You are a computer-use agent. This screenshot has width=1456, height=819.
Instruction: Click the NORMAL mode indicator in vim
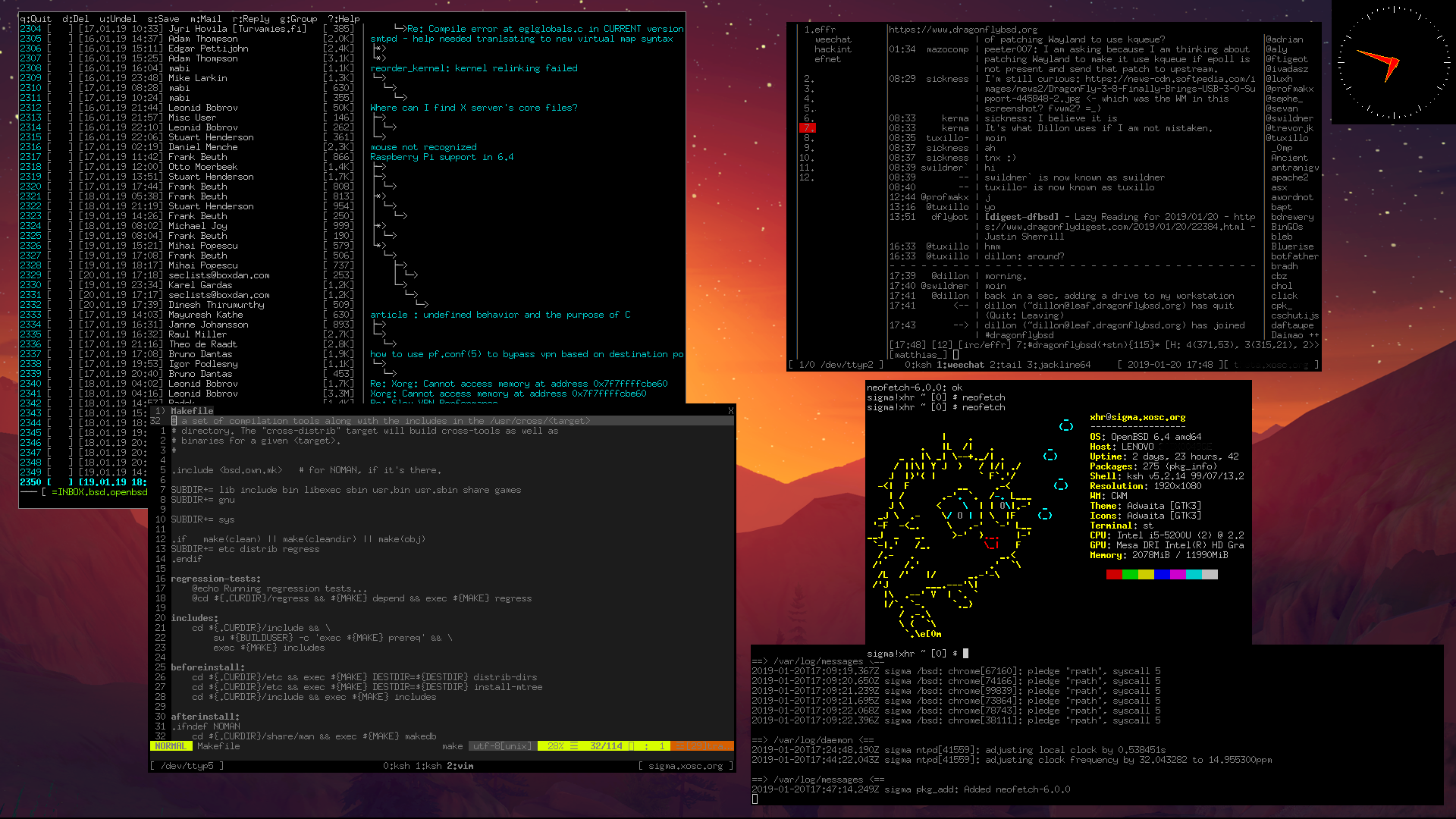[170, 746]
